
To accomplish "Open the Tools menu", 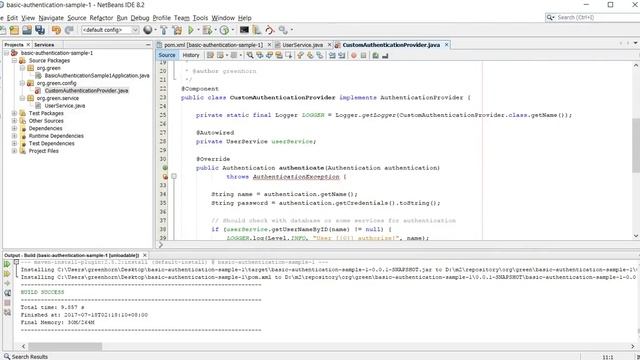I will 200,18.
